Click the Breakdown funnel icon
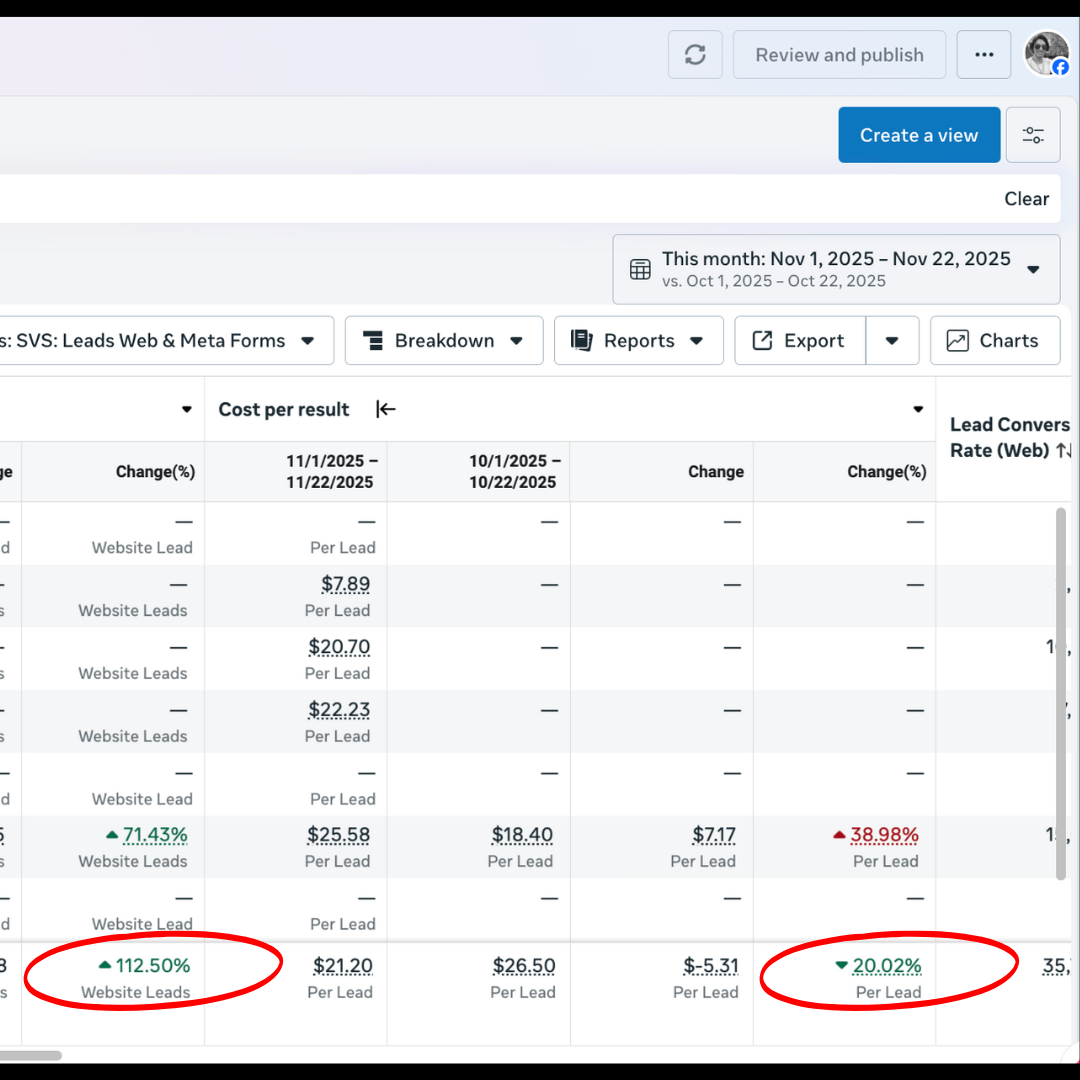 (374, 340)
